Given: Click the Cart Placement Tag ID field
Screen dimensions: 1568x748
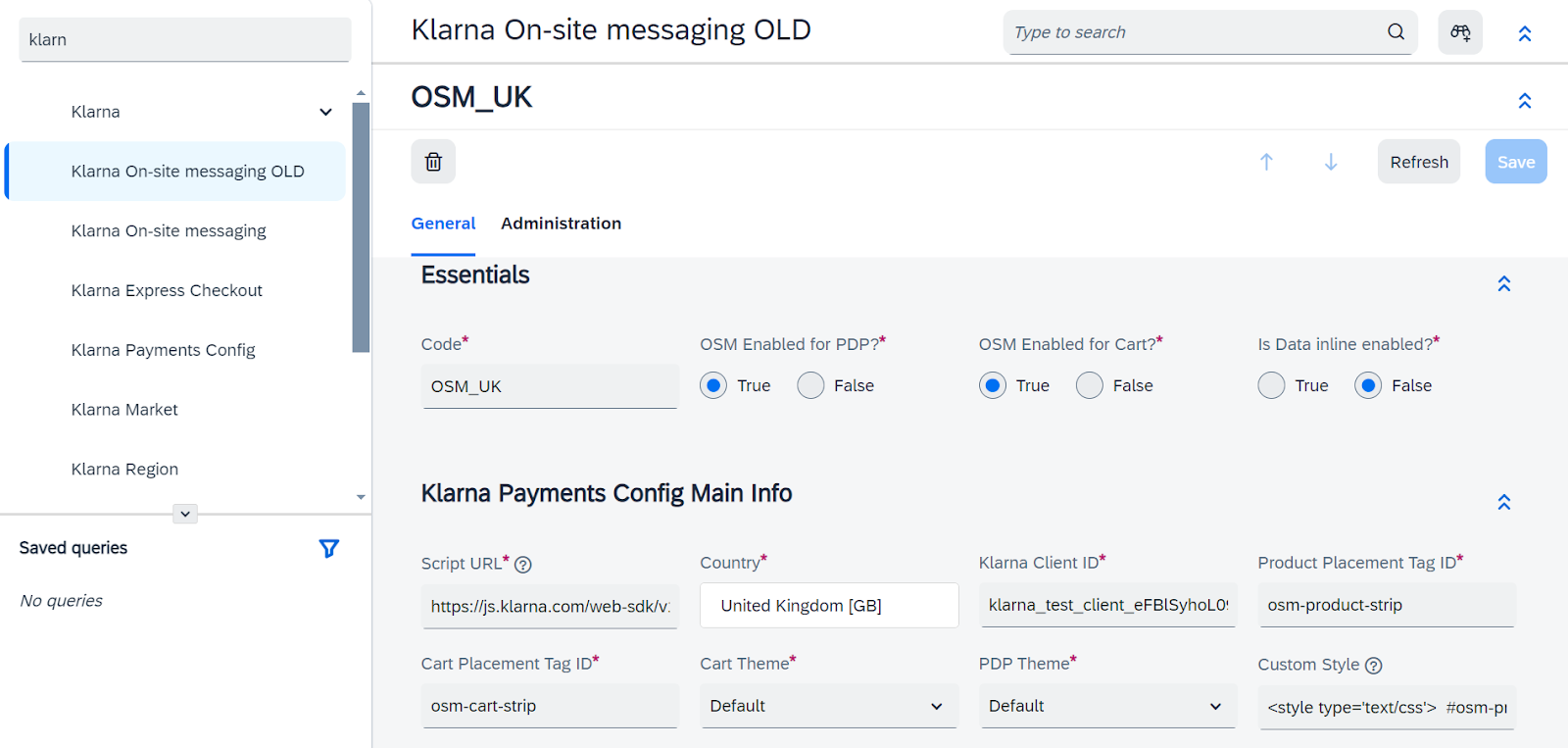Looking at the screenshot, I should pyautogui.click(x=550, y=706).
